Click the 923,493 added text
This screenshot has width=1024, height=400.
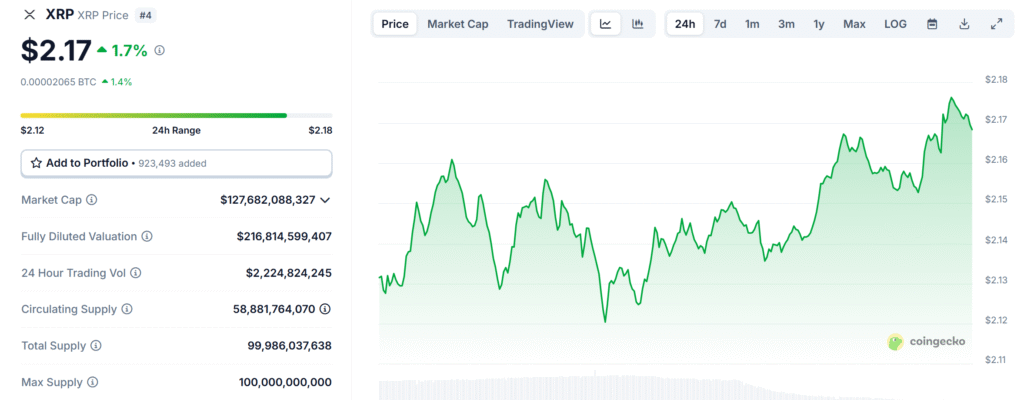point(171,163)
